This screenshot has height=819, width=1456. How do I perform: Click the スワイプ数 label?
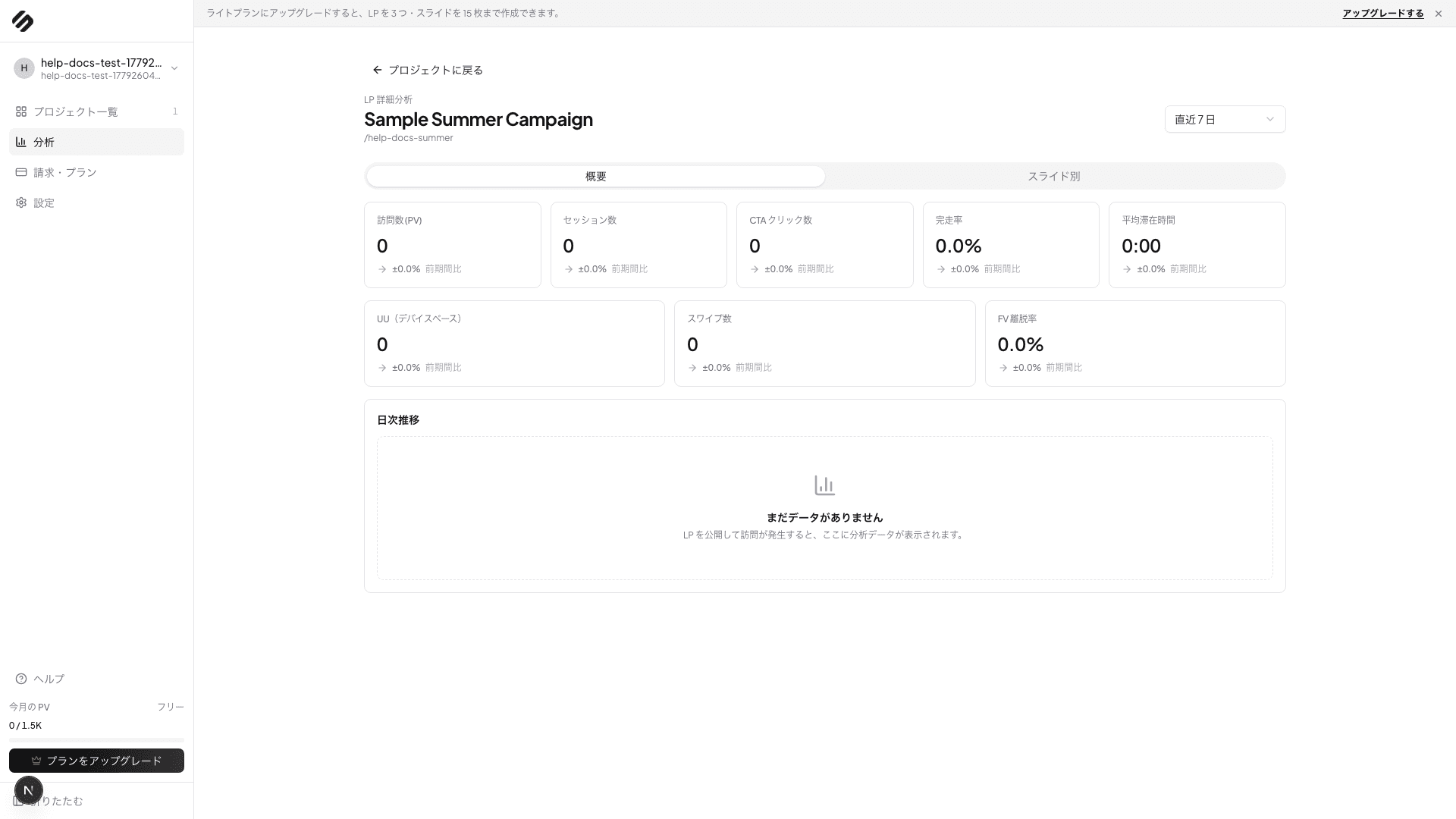click(709, 318)
